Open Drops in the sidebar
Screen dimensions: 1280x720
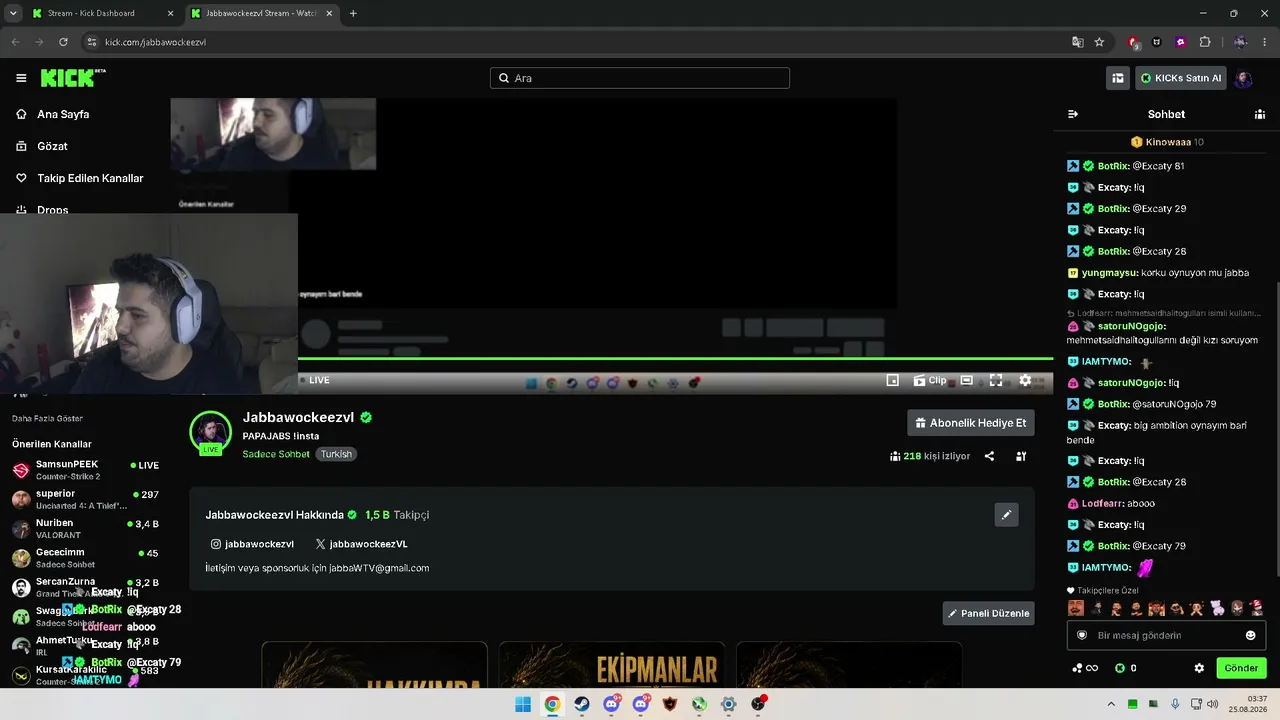(42, 210)
